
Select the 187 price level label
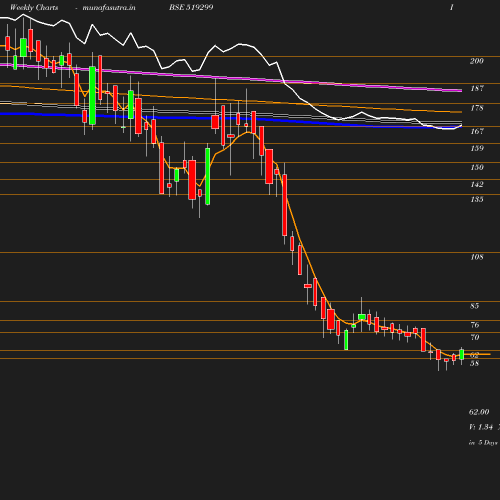477,88
